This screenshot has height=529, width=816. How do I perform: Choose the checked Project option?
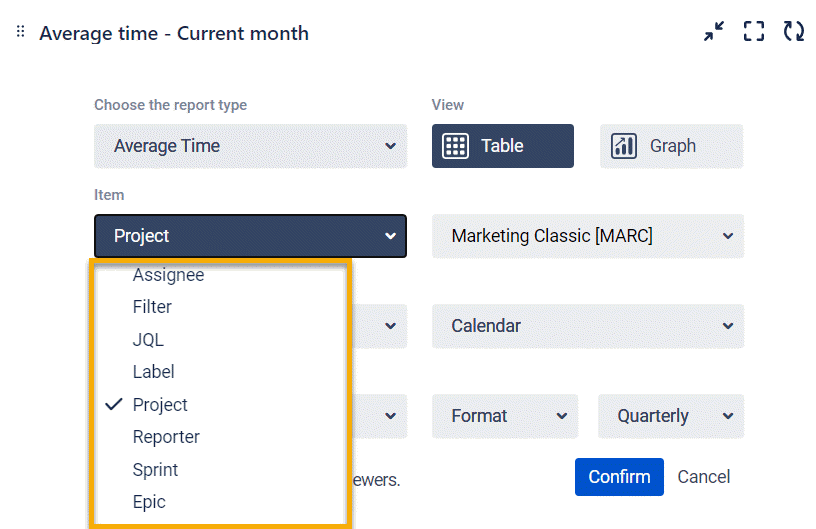[x=160, y=405]
